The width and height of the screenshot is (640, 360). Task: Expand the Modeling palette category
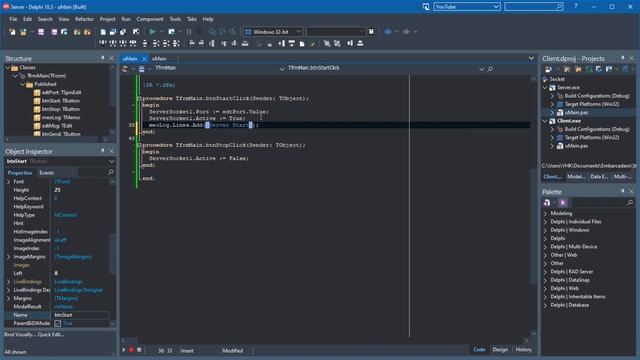pyautogui.click(x=545, y=213)
